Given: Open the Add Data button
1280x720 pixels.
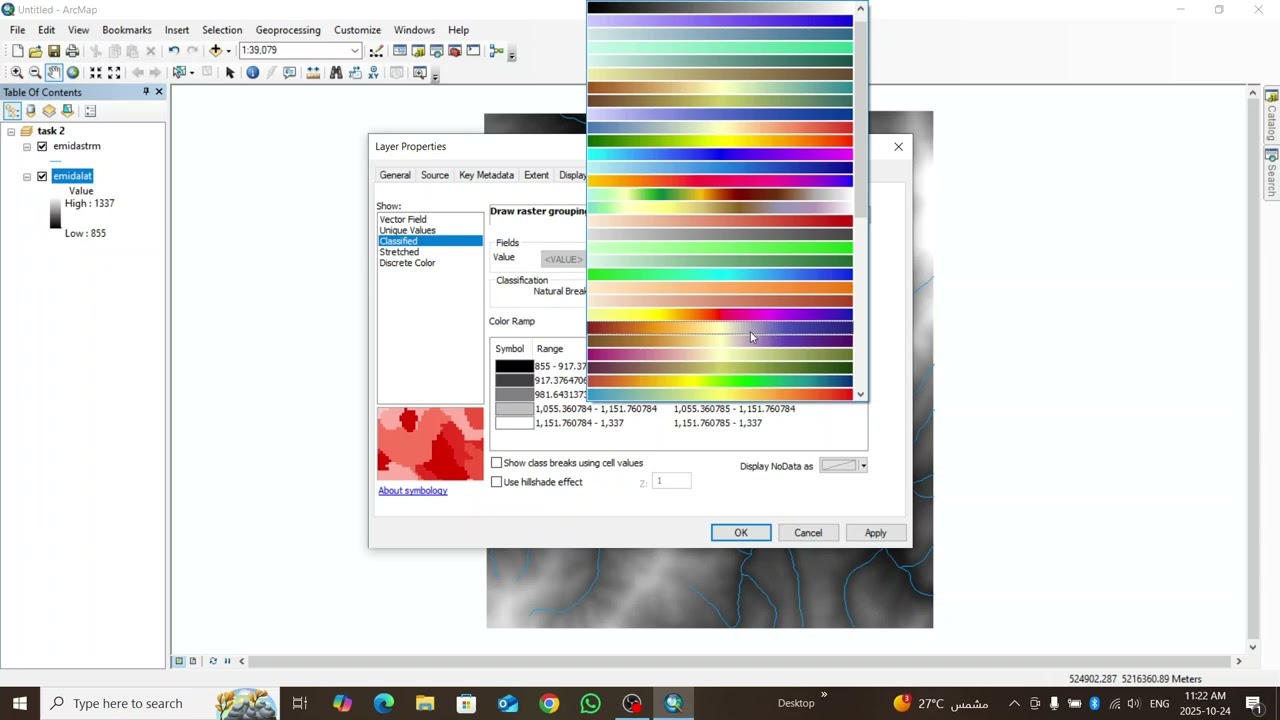Looking at the screenshot, I should tap(215, 51).
